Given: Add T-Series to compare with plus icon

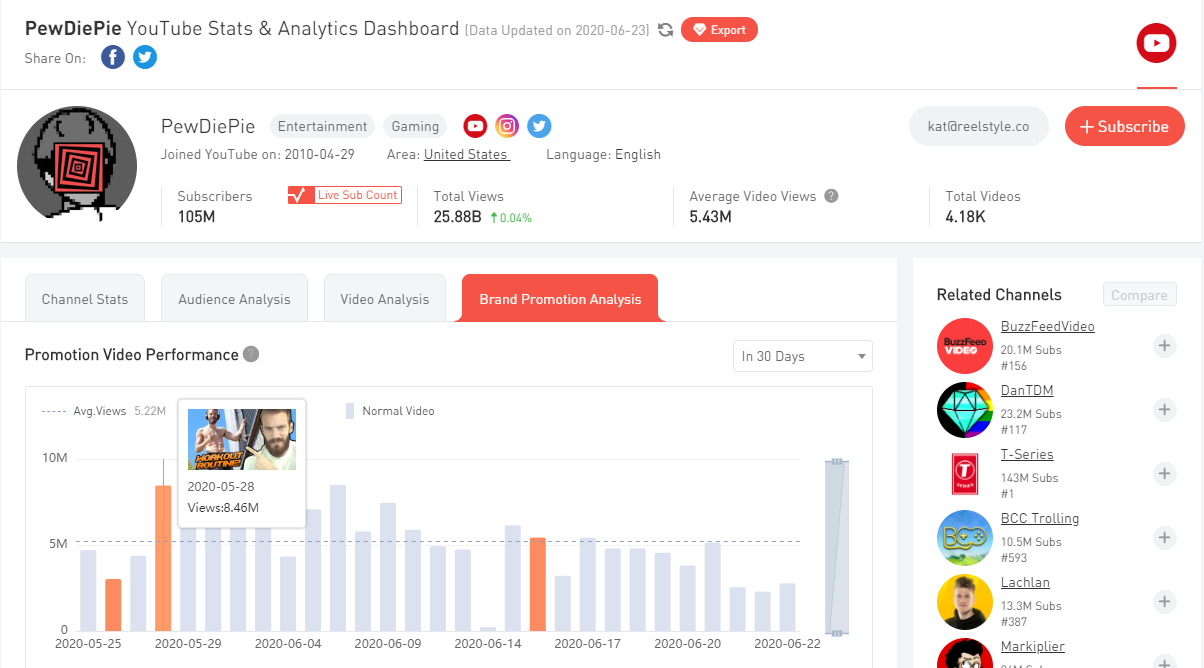Looking at the screenshot, I should coord(1164,474).
